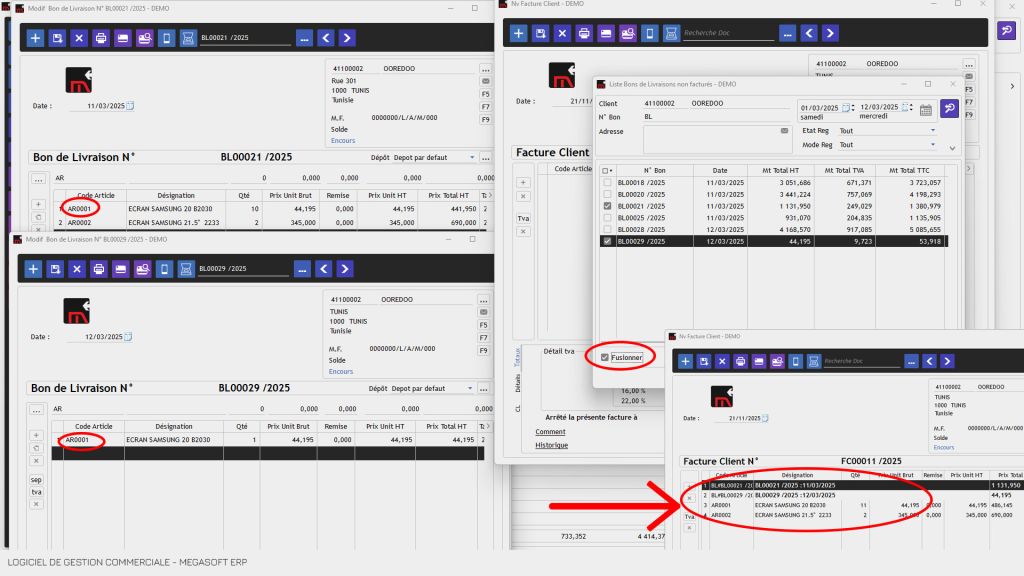Screen dimensions: 1024x576
Task: Click the Encours link in BL00029 window
Action: click(341, 372)
